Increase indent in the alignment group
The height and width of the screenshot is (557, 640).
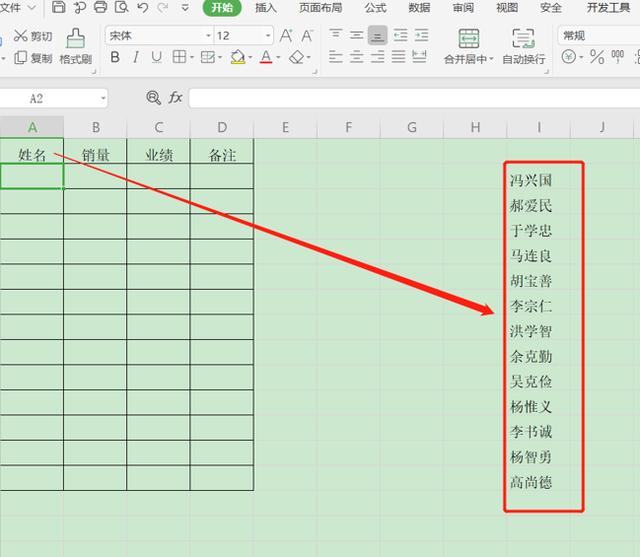pyautogui.click(x=421, y=36)
